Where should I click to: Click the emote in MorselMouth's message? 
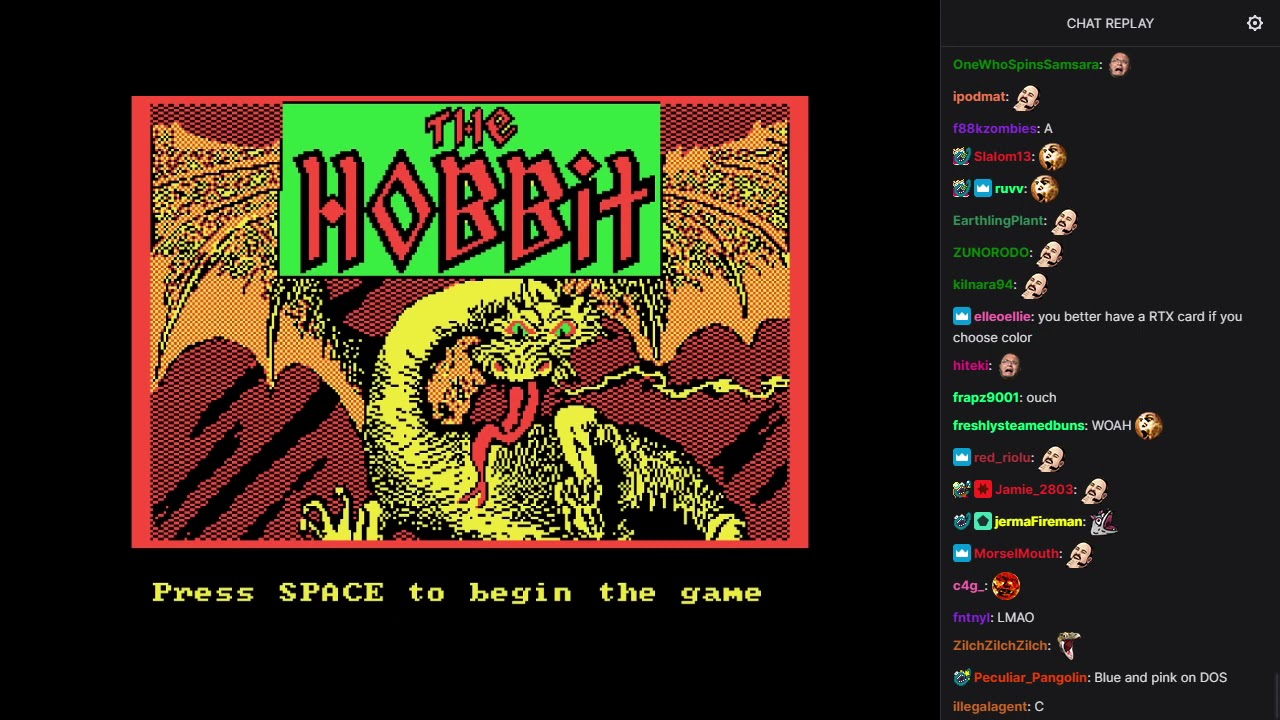(x=1080, y=554)
